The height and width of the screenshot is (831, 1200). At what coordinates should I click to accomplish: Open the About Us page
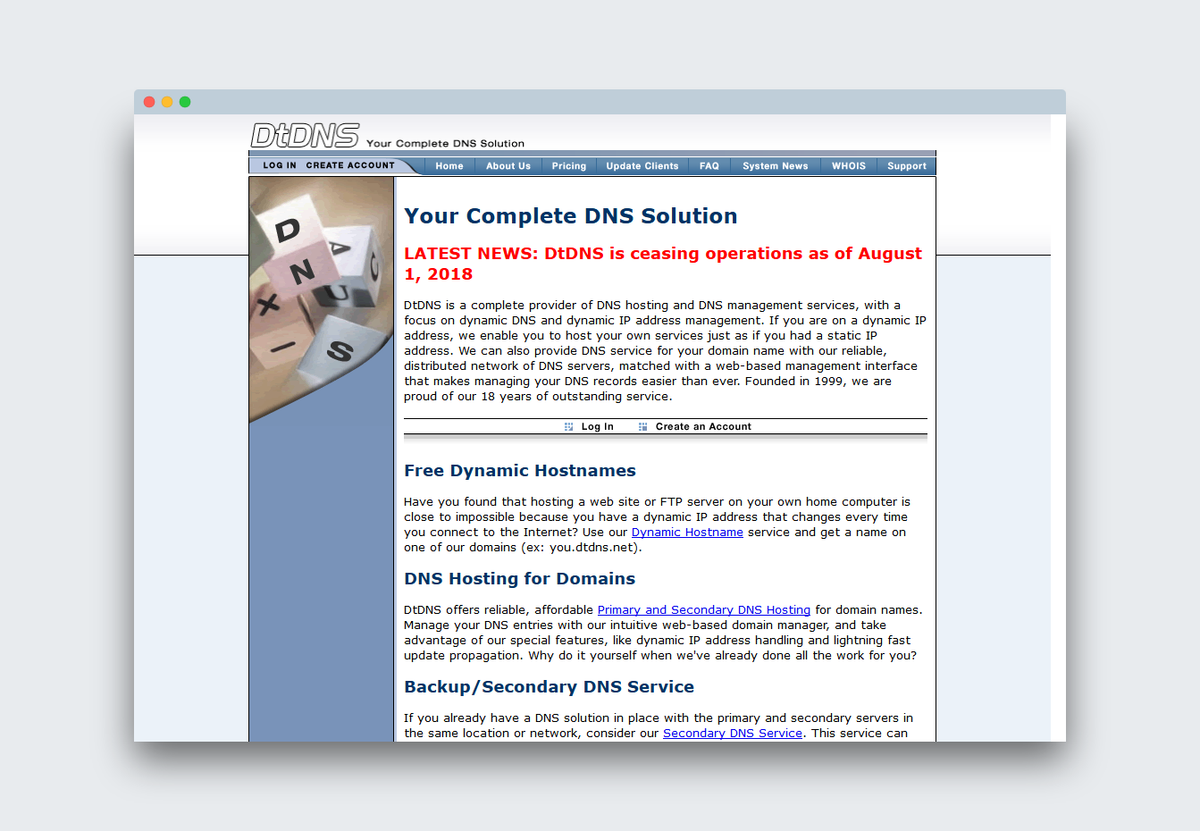[x=508, y=166]
